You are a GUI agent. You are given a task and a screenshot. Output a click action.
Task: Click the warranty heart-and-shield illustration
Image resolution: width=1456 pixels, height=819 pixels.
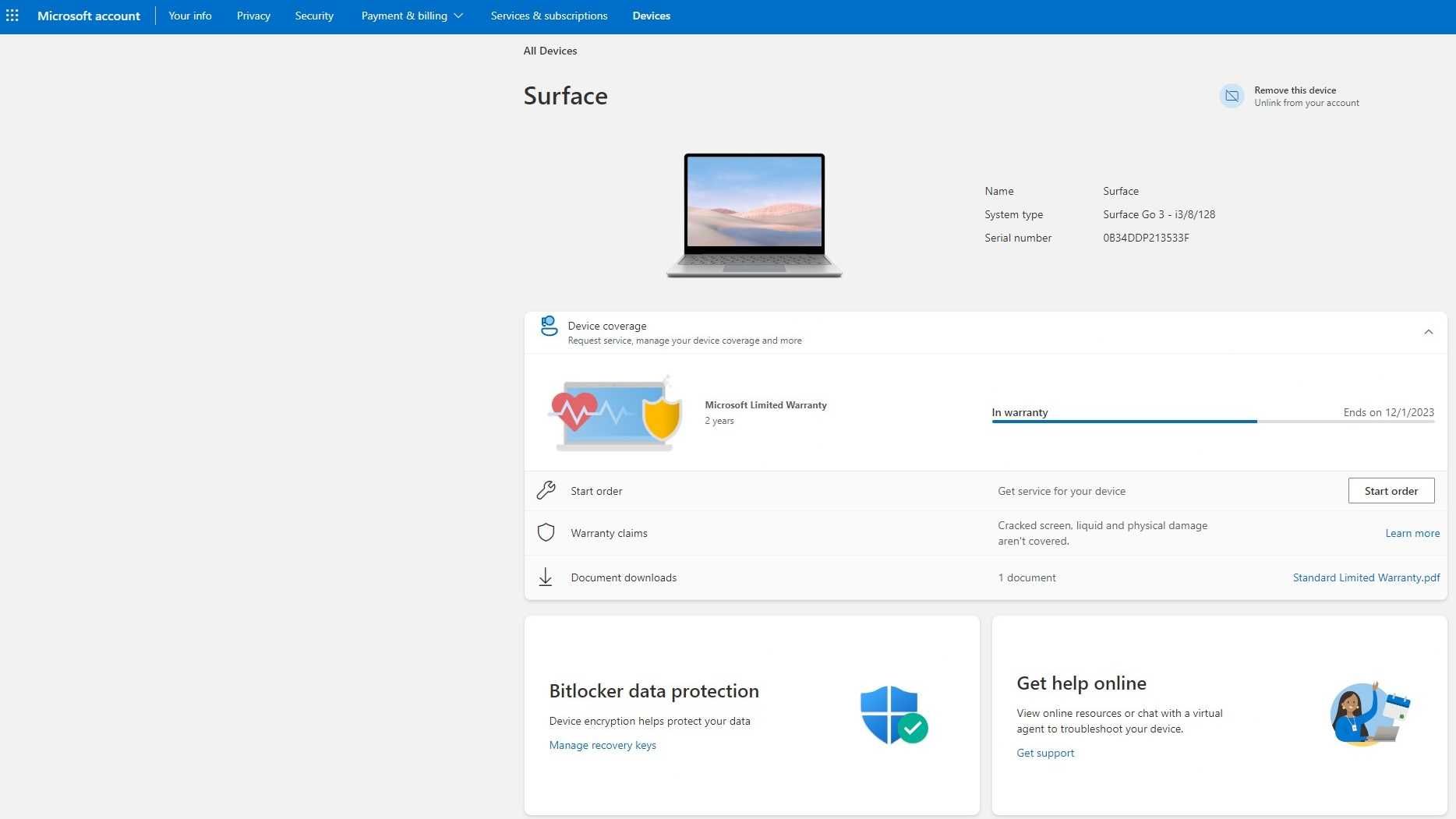(x=615, y=414)
